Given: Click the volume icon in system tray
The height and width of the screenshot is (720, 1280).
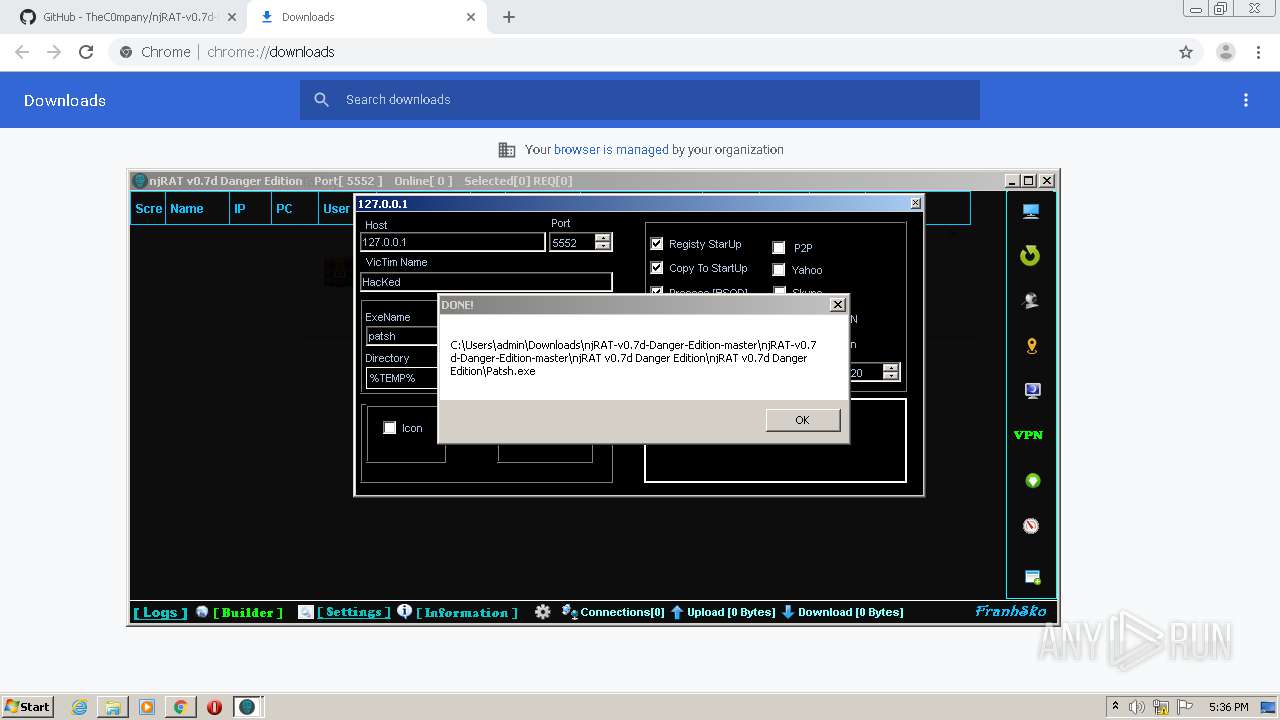Looking at the screenshot, I should coord(1137,707).
